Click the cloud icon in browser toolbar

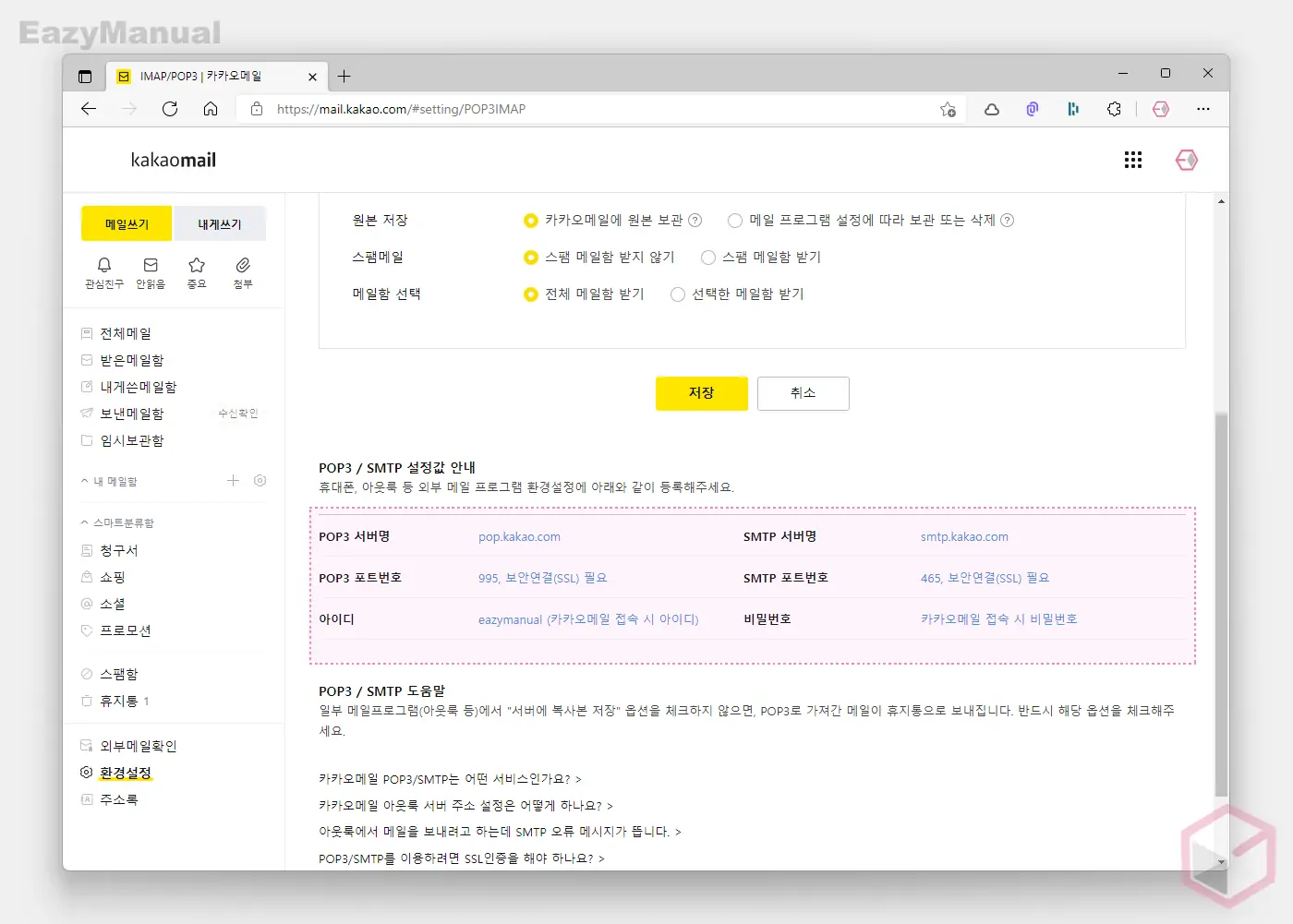coord(992,109)
